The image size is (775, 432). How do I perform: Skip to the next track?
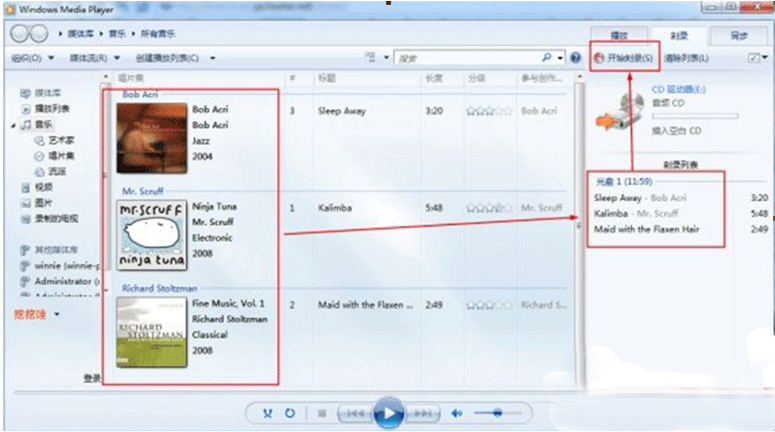click(x=423, y=413)
